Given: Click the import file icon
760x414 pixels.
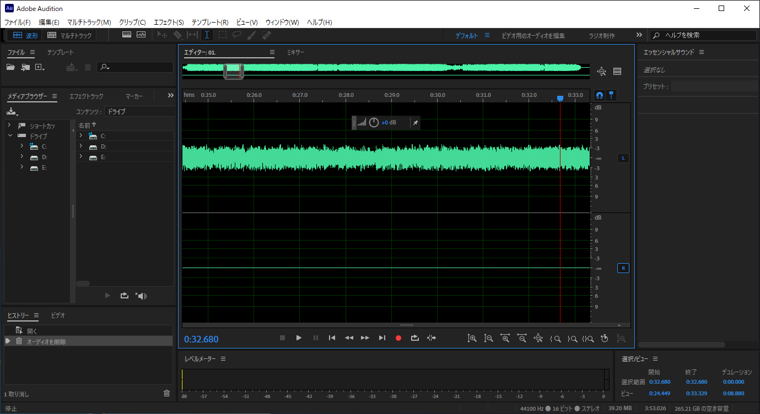Looking at the screenshot, I should (25, 67).
